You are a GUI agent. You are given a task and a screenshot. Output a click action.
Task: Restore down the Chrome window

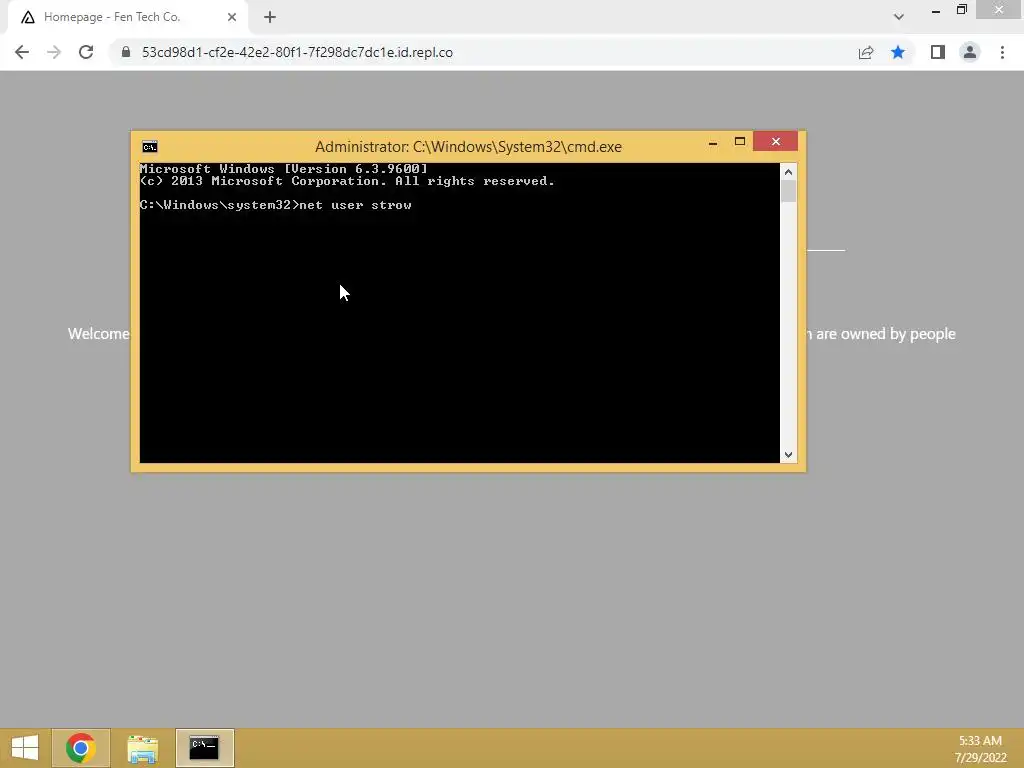pyautogui.click(x=961, y=10)
